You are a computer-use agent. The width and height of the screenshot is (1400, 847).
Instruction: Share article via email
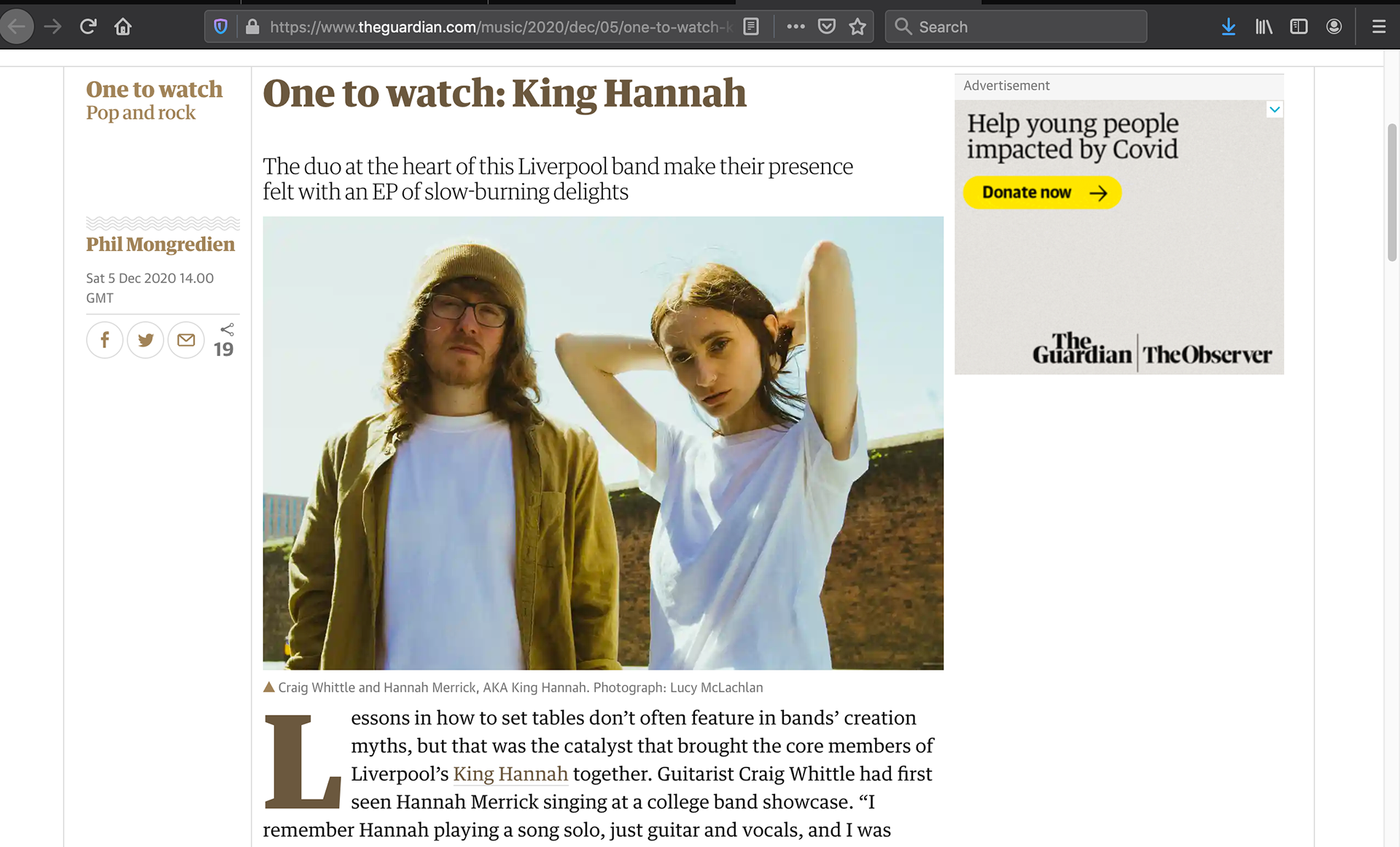[186, 340]
